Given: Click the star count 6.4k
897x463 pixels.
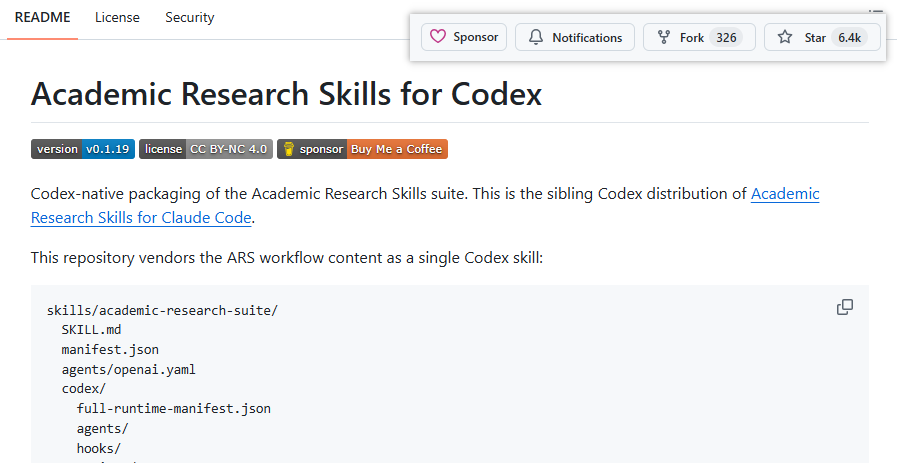Looking at the screenshot, I should click(850, 38).
